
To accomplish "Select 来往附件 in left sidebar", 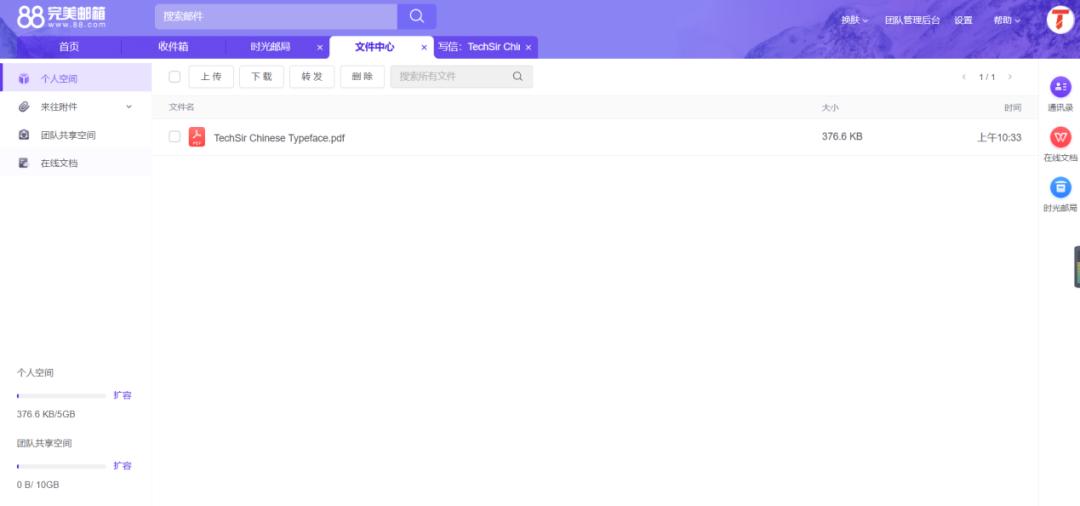I will click(x=76, y=107).
